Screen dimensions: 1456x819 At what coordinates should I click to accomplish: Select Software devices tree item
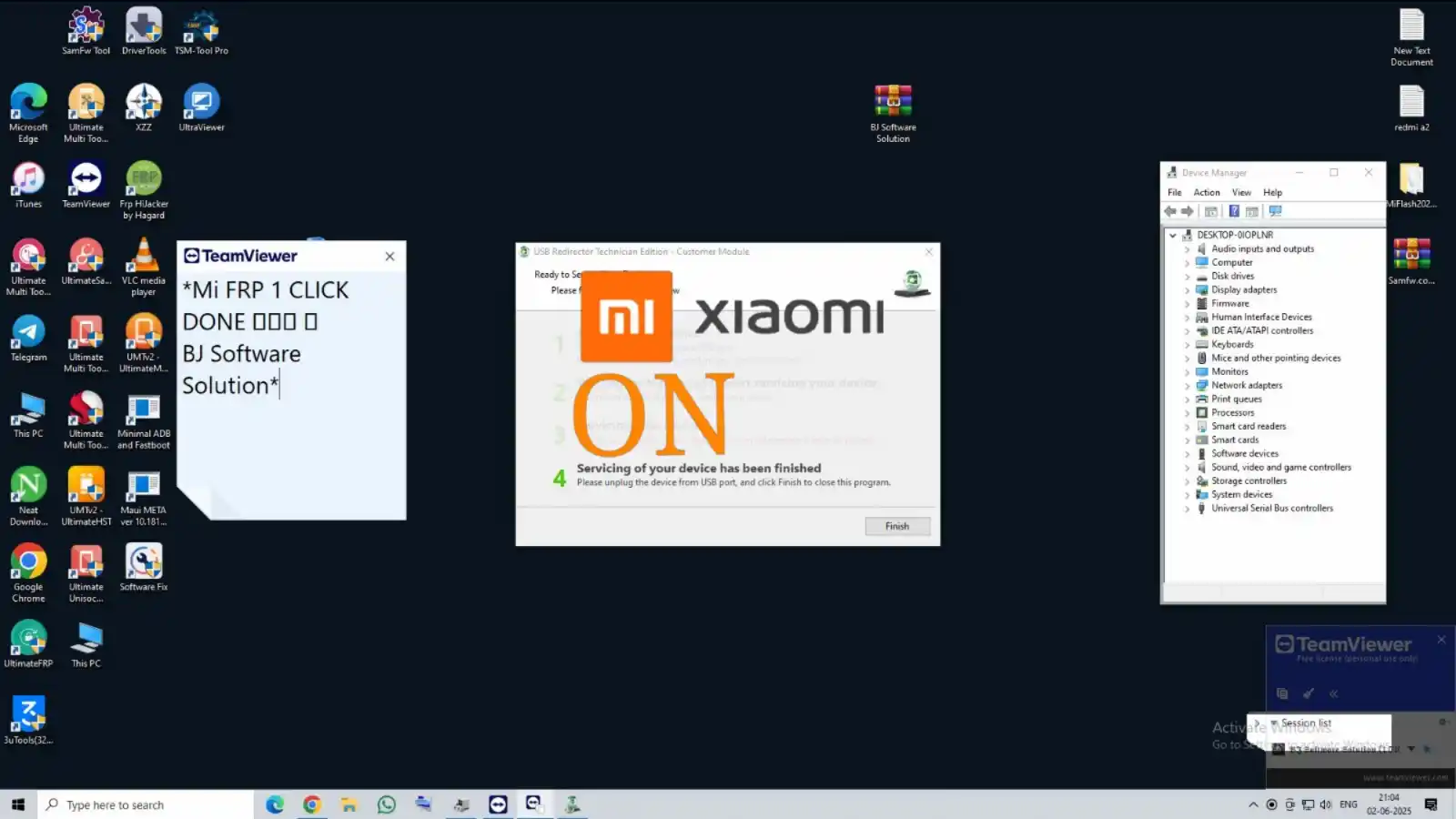[1244, 453]
